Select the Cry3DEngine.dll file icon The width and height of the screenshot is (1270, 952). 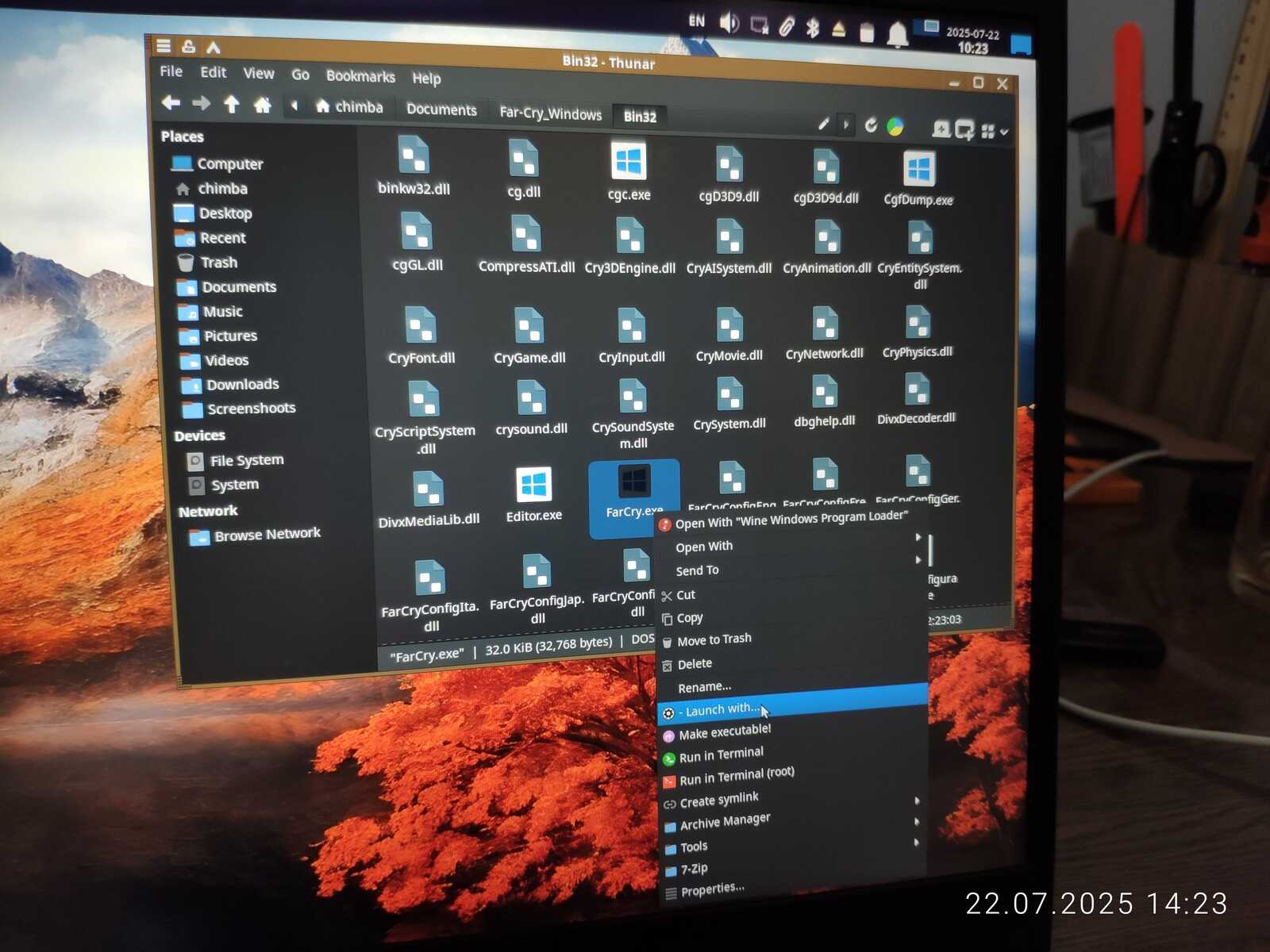[x=630, y=236]
